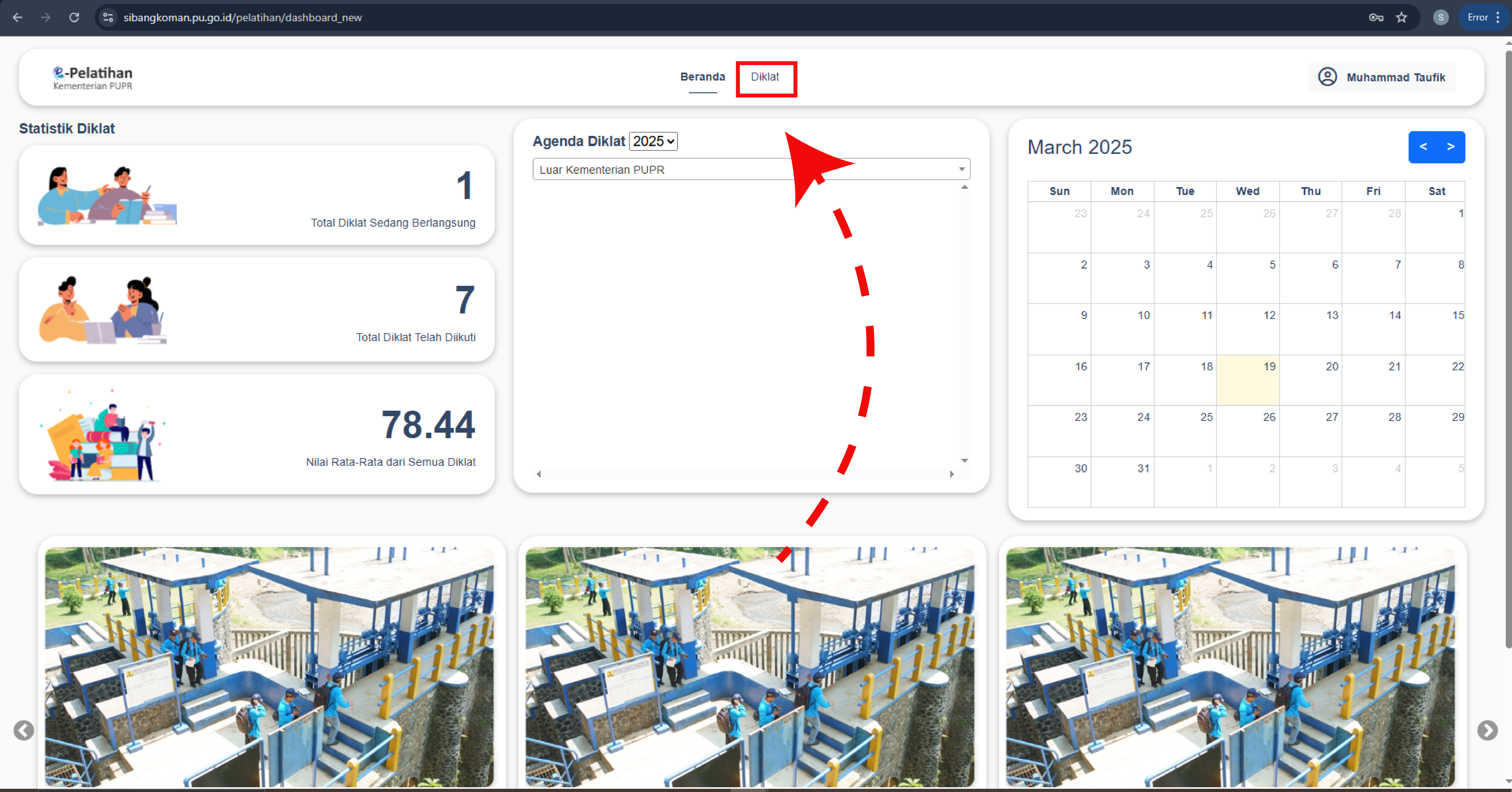Viewport: 1512px width, 792px height.
Task: Go to next month in calendar
Action: click(x=1451, y=147)
